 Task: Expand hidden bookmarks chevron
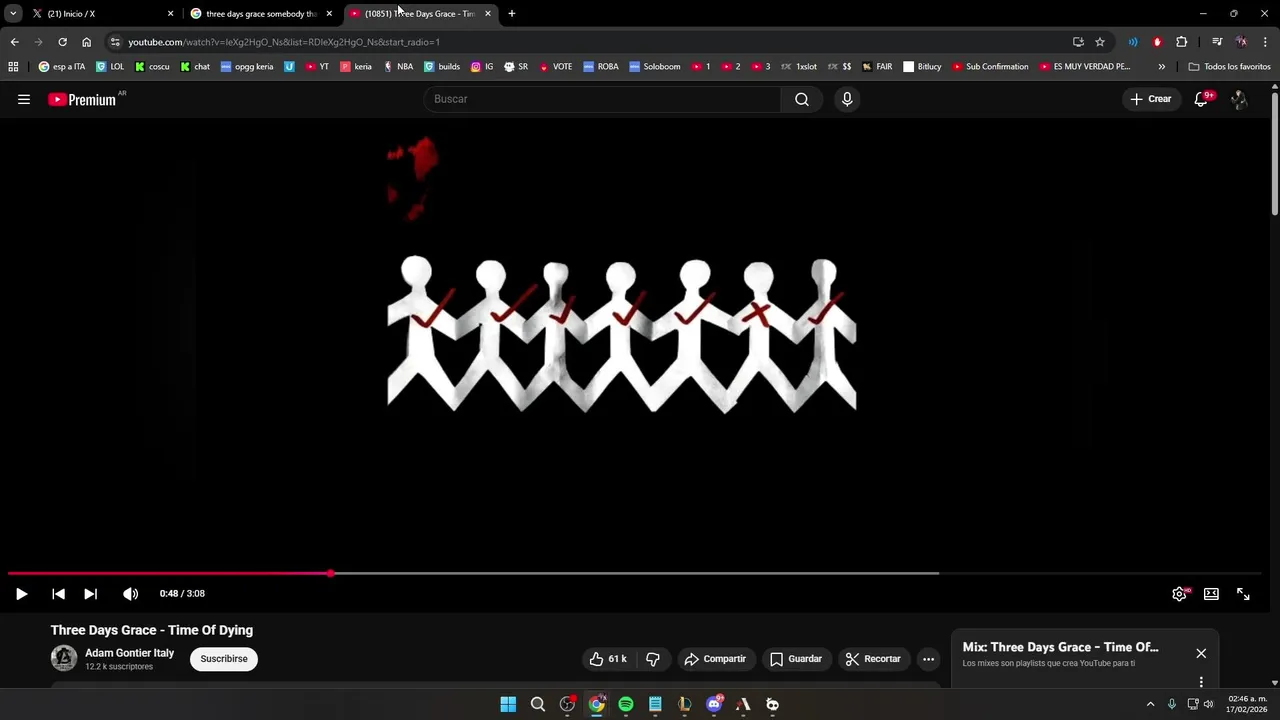click(1161, 67)
